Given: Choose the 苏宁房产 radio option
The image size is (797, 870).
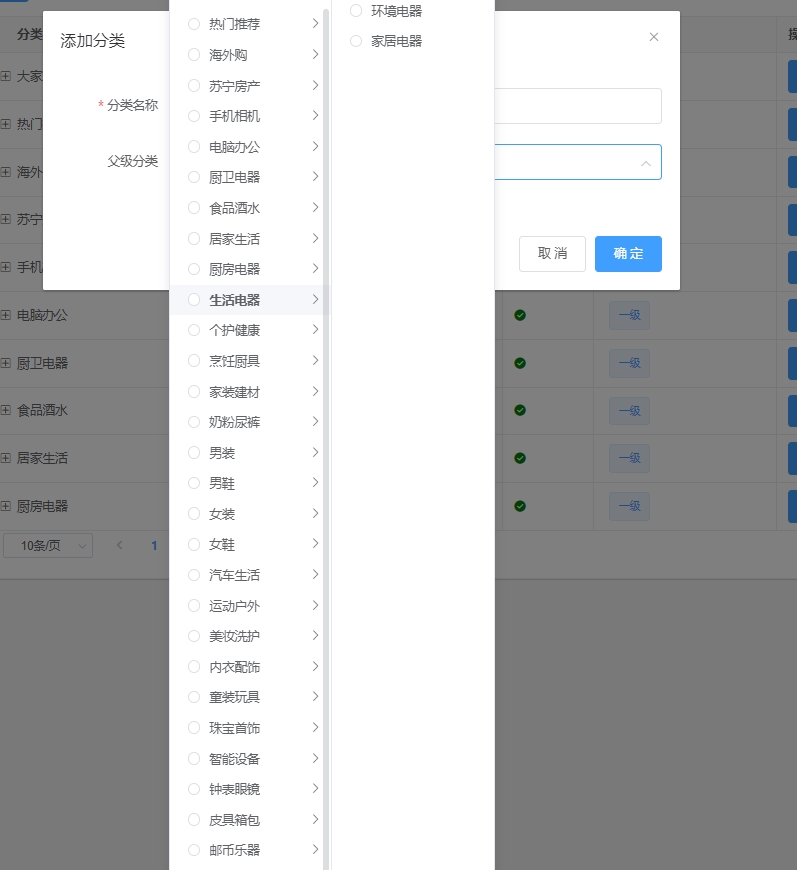Looking at the screenshot, I should pos(194,85).
